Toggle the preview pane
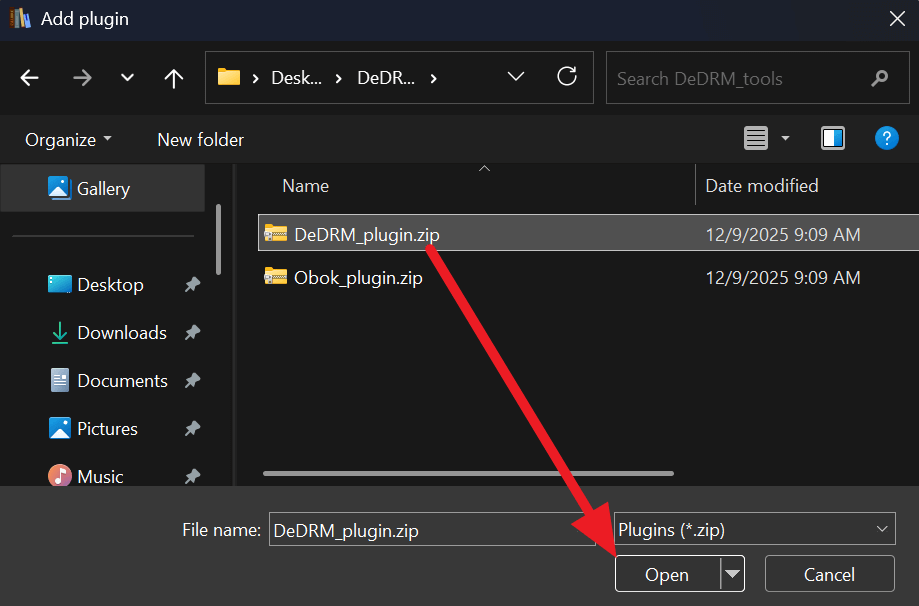The width and height of the screenshot is (919, 606). pyautogui.click(x=832, y=138)
